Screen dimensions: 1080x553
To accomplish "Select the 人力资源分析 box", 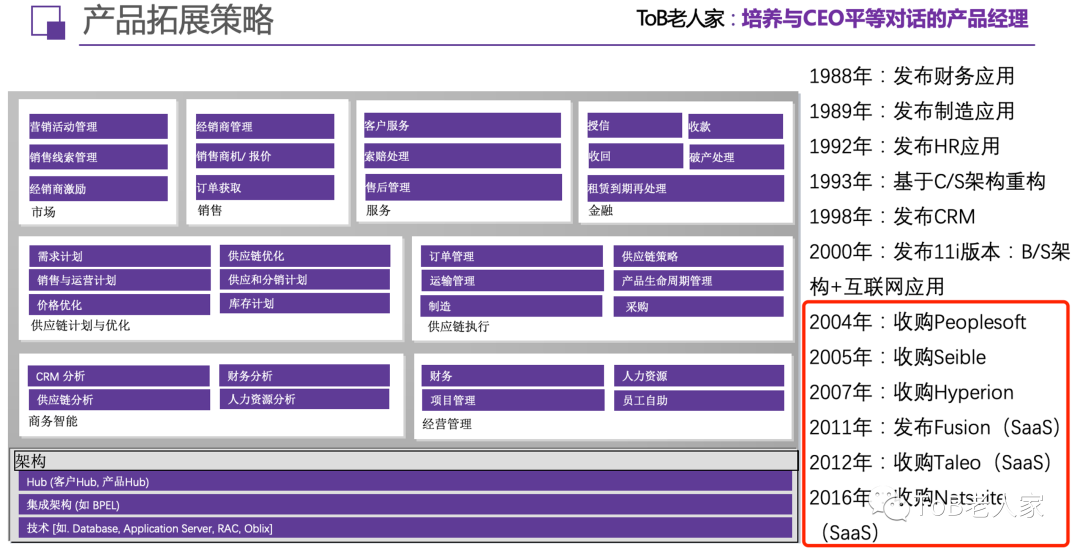I will click(x=304, y=399).
